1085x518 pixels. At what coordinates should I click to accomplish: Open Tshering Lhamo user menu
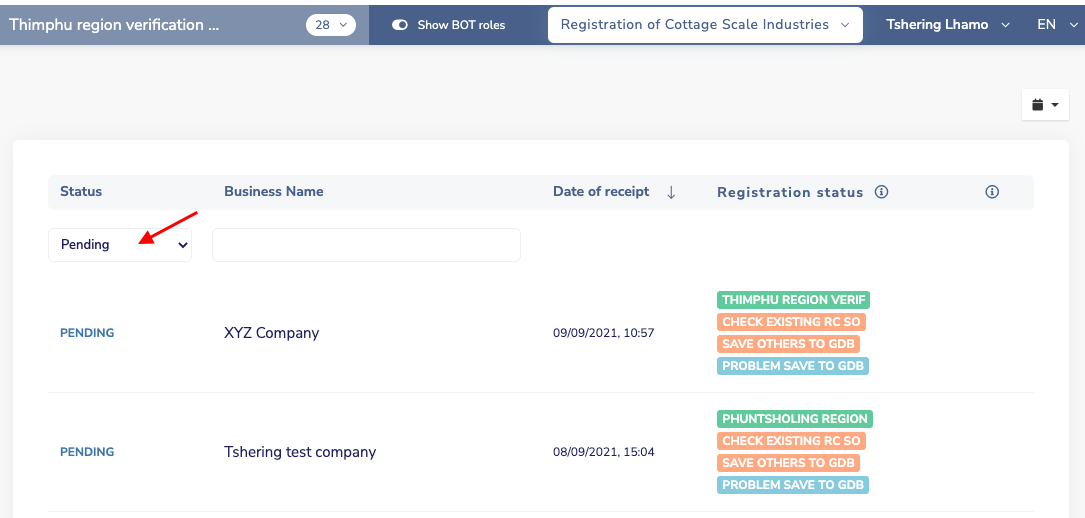[x=947, y=25]
